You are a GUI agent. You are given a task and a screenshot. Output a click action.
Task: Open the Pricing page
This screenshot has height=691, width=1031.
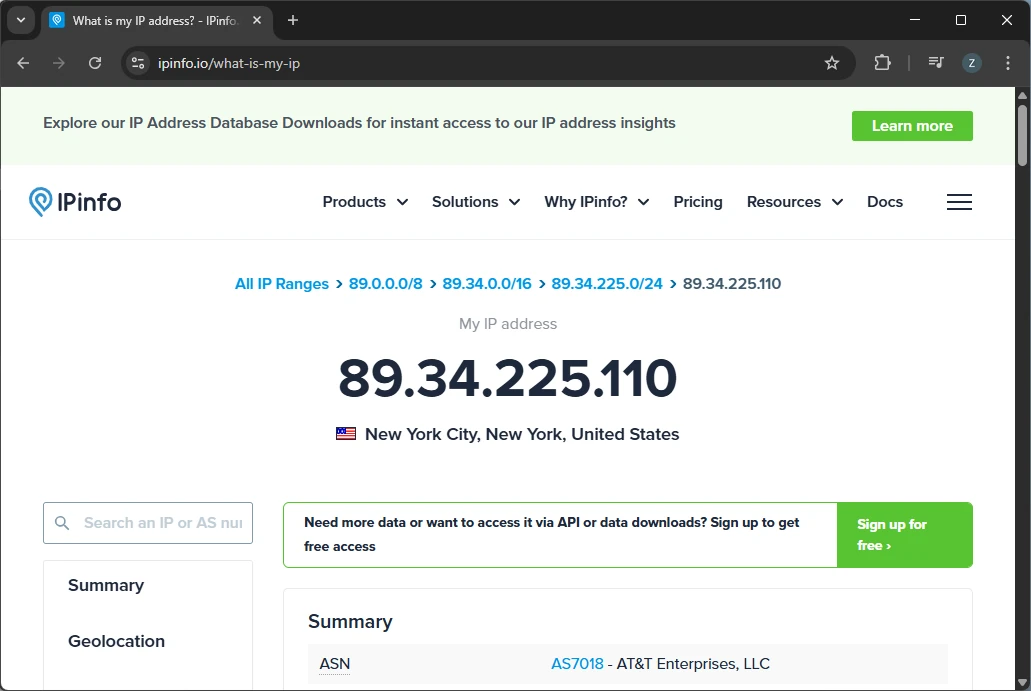click(698, 202)
